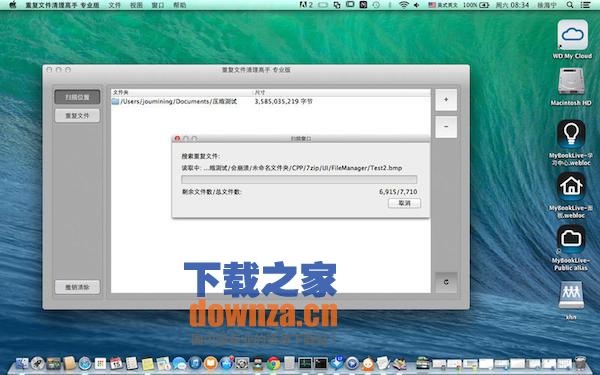The width and height of the screenshot is (600, 375).
Task: Click Wi-Fi status icon in menu bar
Action: click(x=403, y=5)
